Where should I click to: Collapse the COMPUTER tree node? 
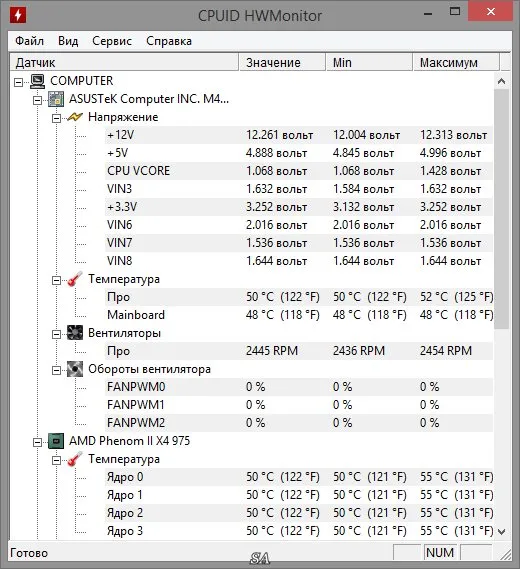19,82
